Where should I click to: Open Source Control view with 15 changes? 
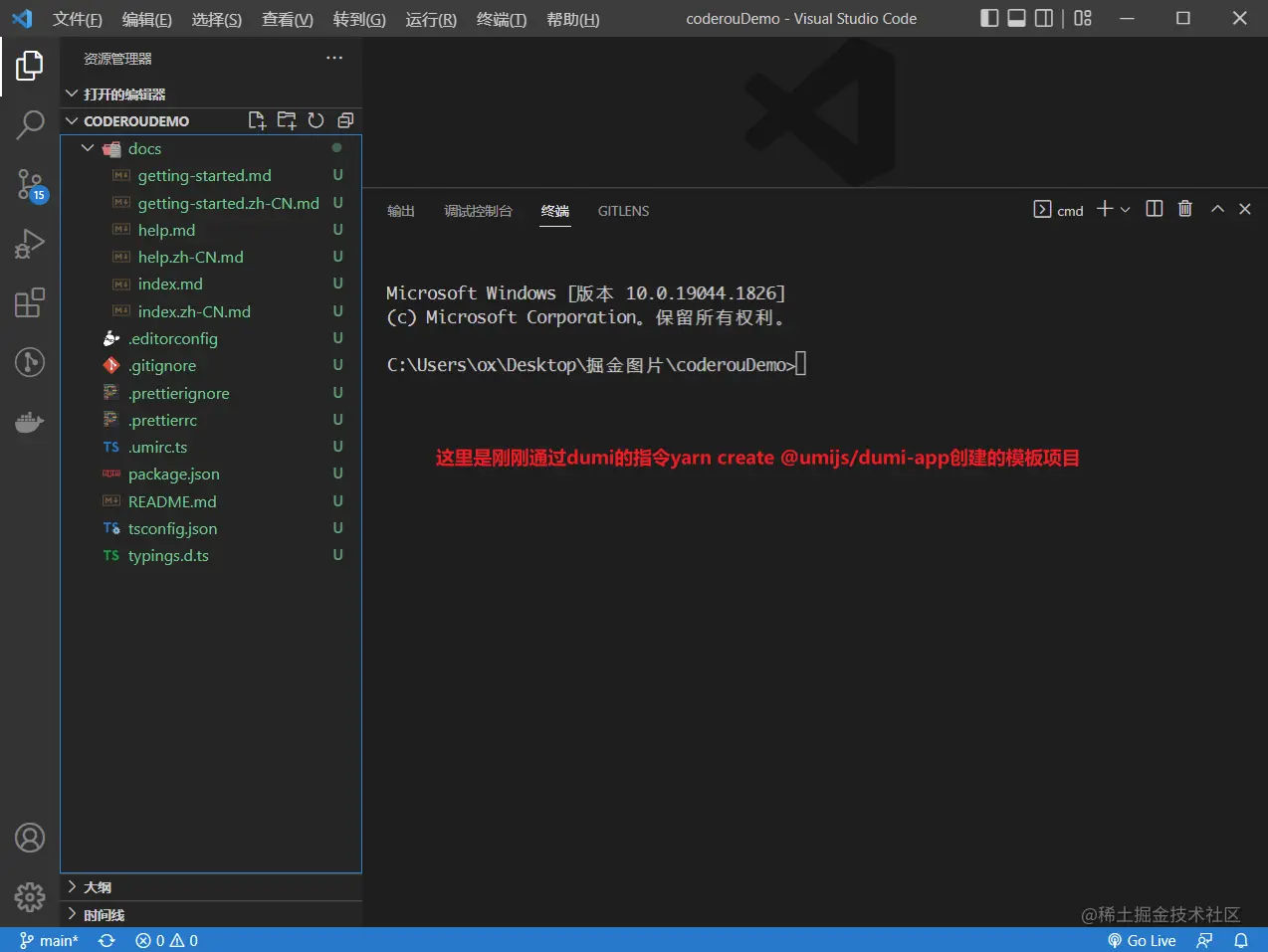pyautogui.click(x=30, y=184)
